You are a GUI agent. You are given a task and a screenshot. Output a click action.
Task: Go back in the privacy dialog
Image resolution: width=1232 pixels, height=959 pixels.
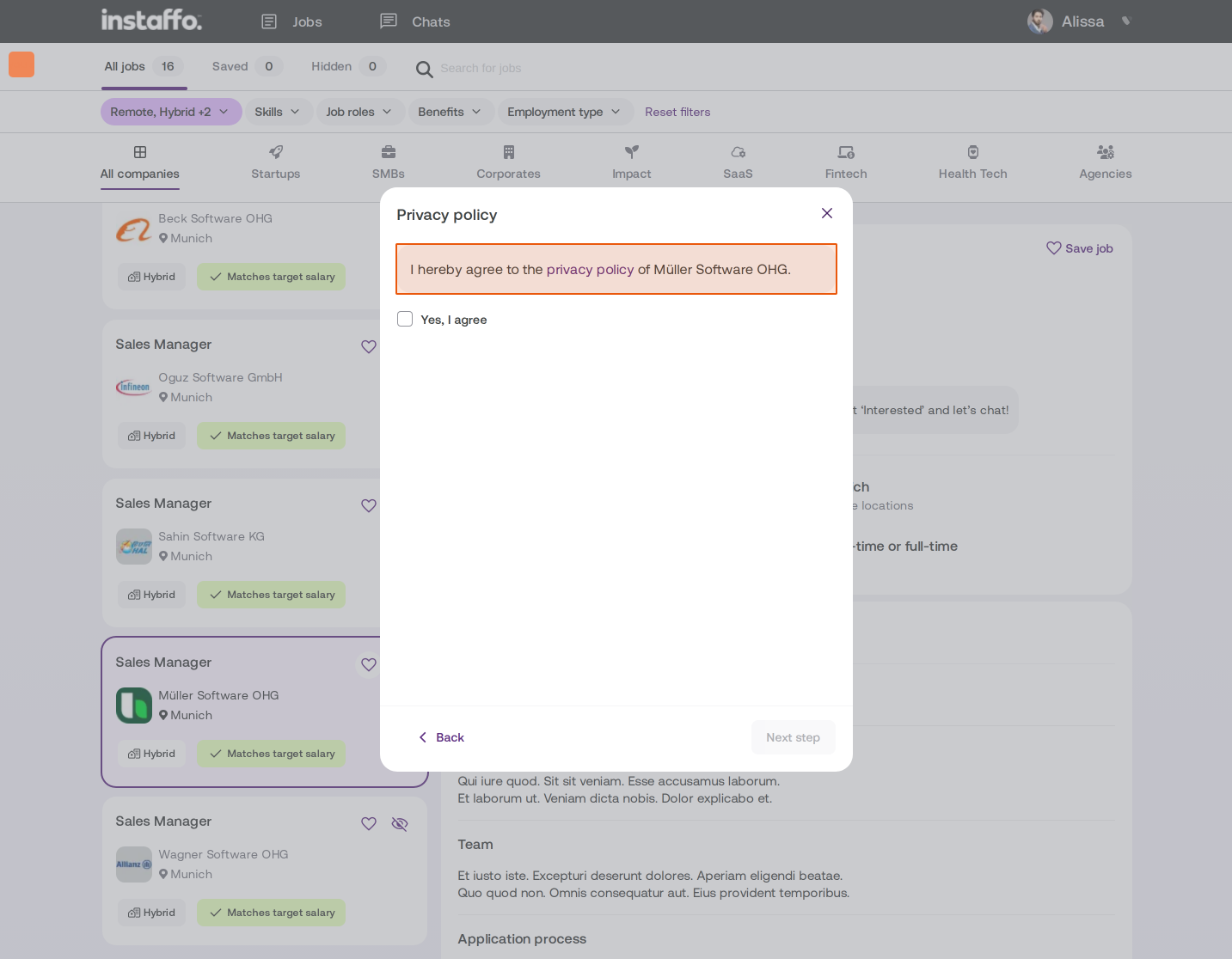point(441,737)
